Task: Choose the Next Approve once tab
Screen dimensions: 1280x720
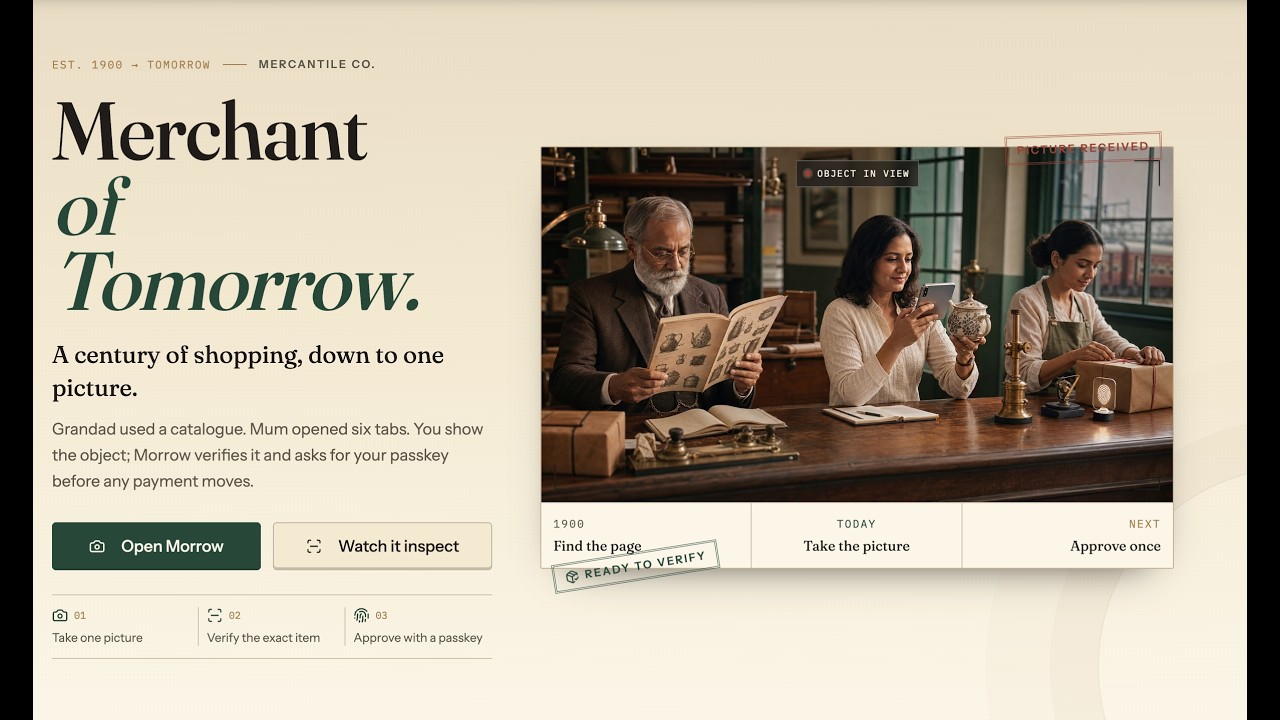Action: [1068, 535]
